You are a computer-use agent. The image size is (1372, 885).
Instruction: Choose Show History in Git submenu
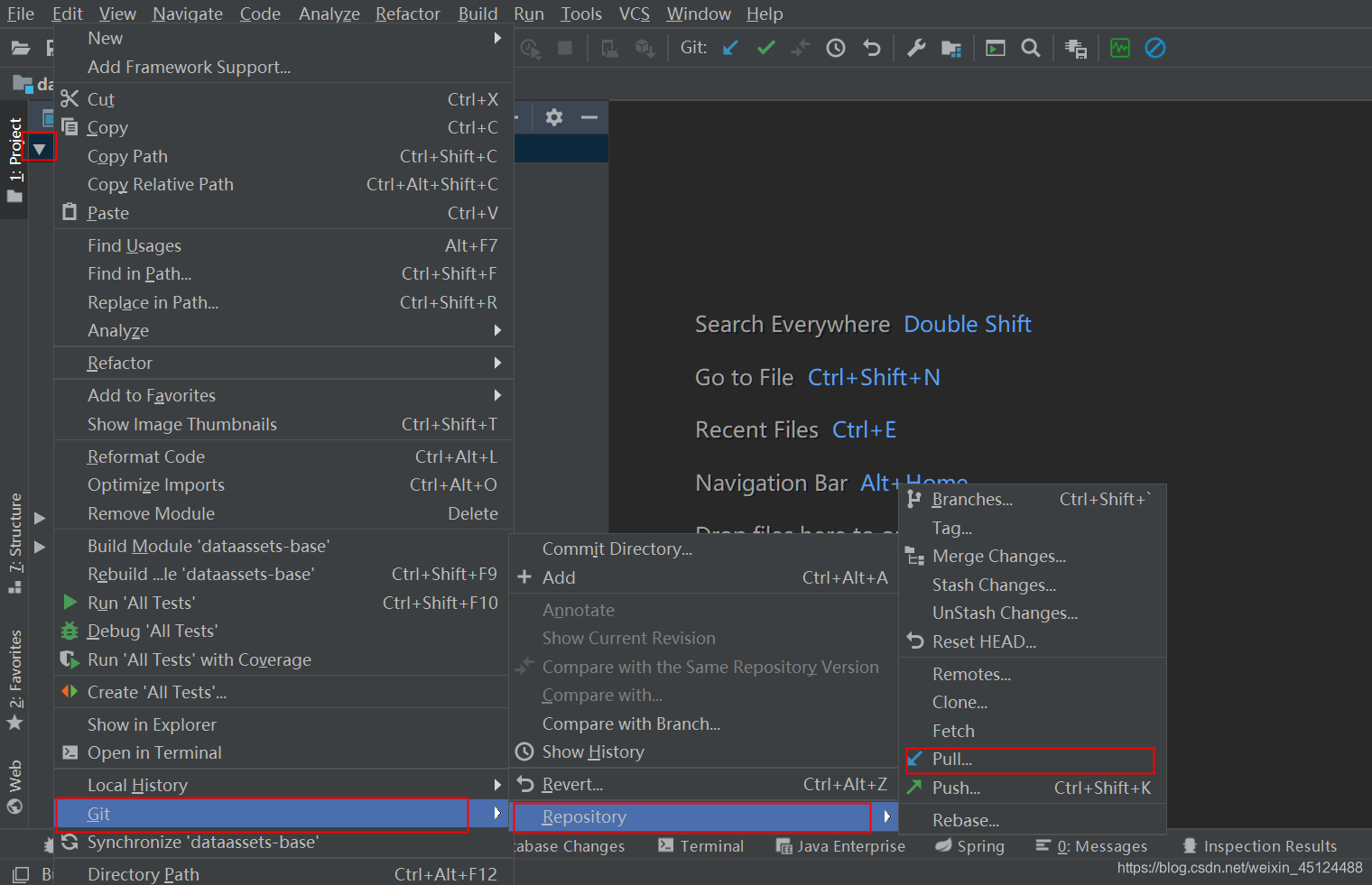pyautogui.click(x=705, y=751)
